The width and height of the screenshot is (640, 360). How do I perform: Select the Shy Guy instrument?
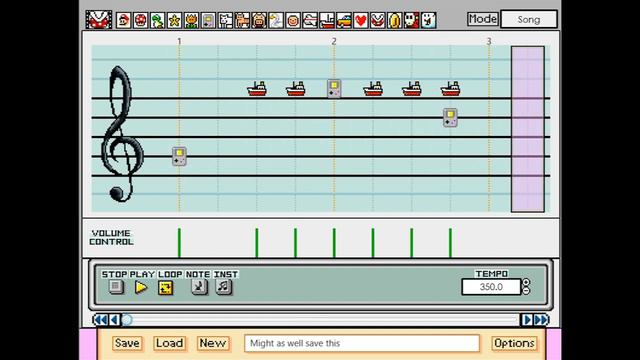(x=412, y=20)
